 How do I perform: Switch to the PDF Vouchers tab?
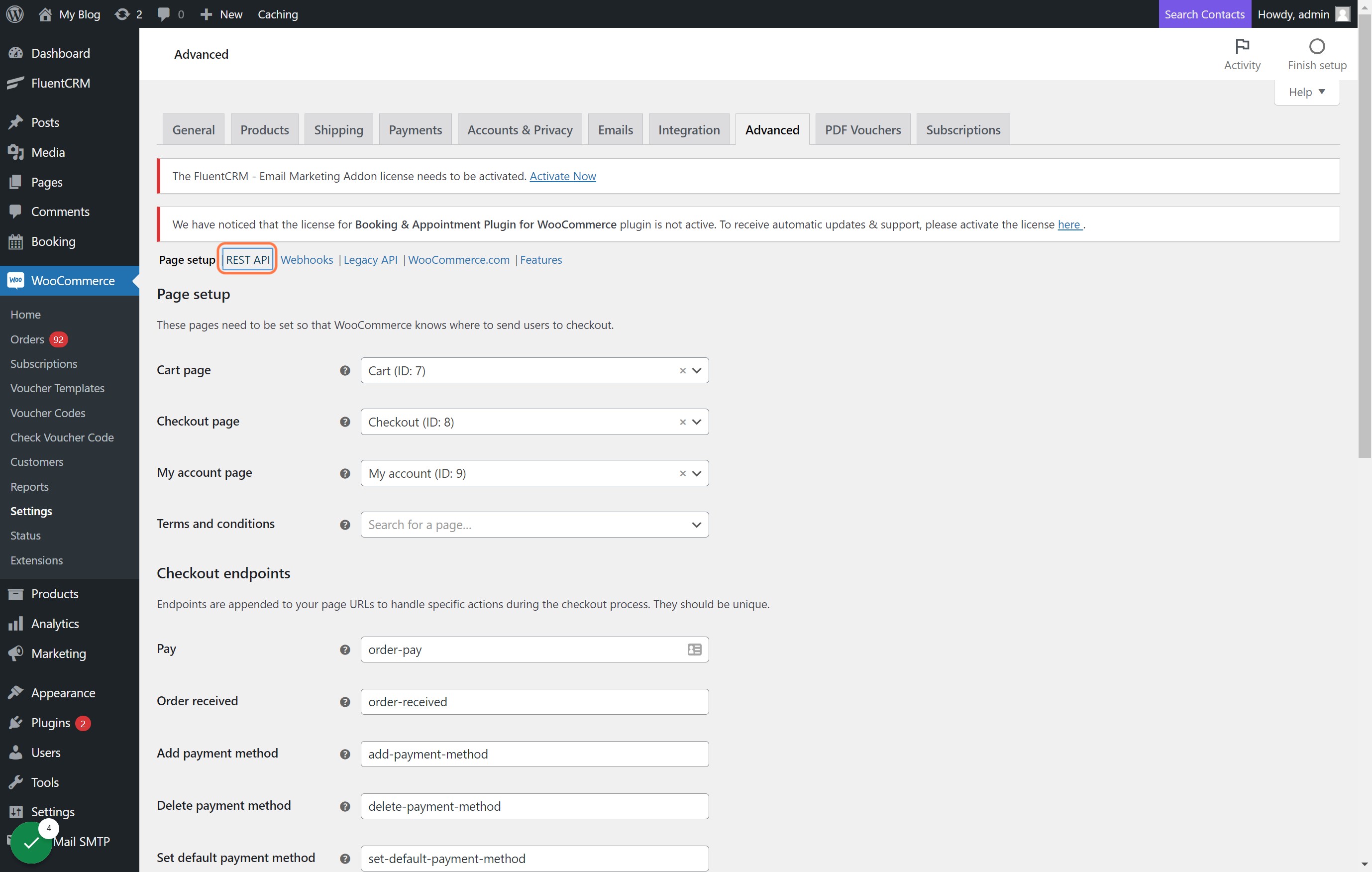pyautogui.click(x=862, y=129)
